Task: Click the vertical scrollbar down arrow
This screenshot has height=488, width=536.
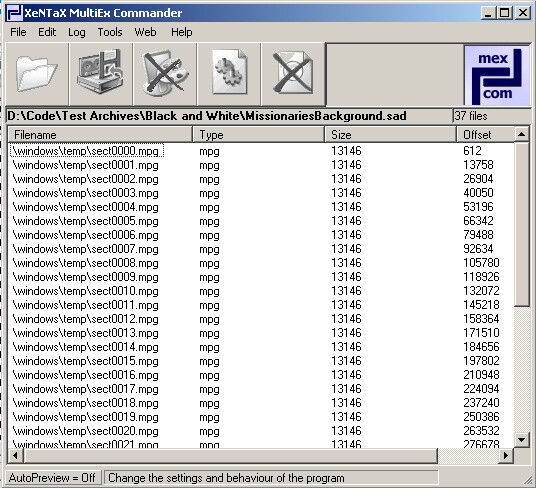Action: [521, 439]
